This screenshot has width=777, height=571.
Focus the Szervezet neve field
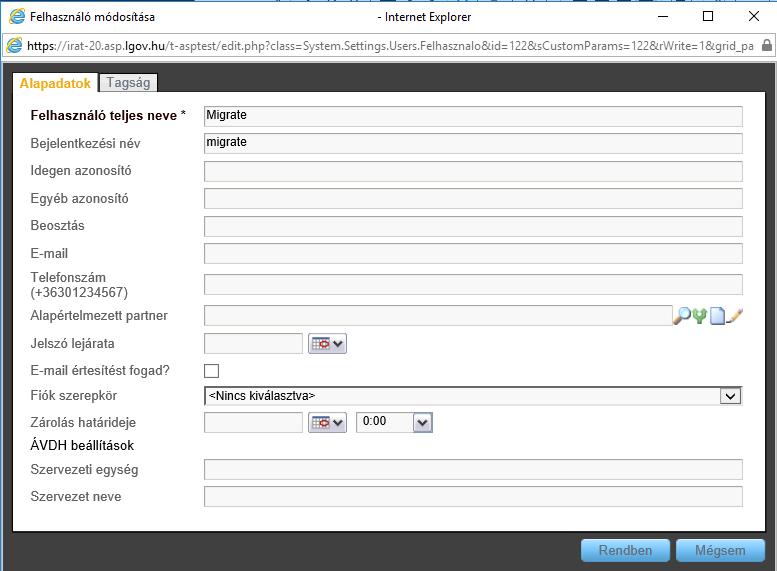[473, 497]
